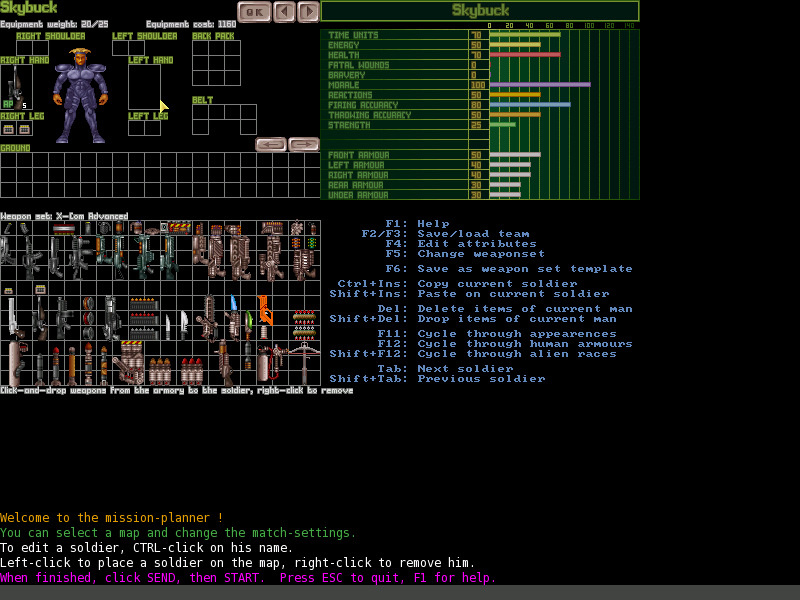800x600 pixels.
Task: Pick the dark frag grenade in armory
Action: click(x=105, y=228)
